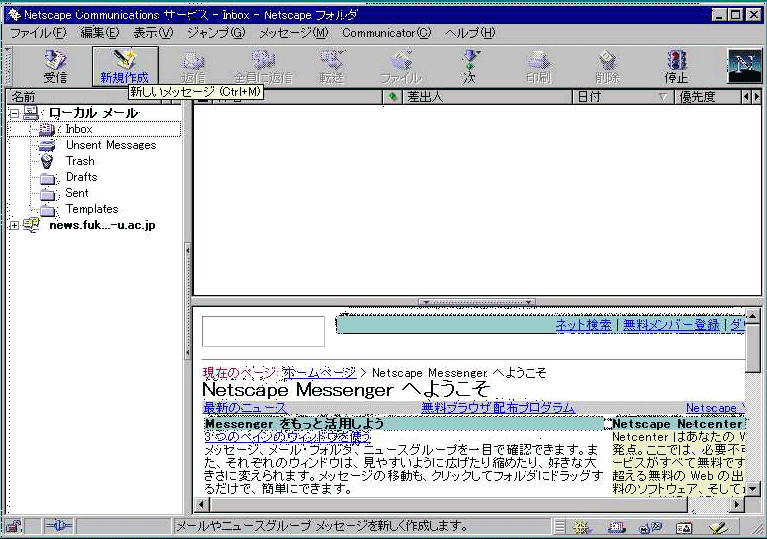Open the ジャンプ(G) menu
The height and width of the screenshot is (539, 767).
[x=216, y=33]
